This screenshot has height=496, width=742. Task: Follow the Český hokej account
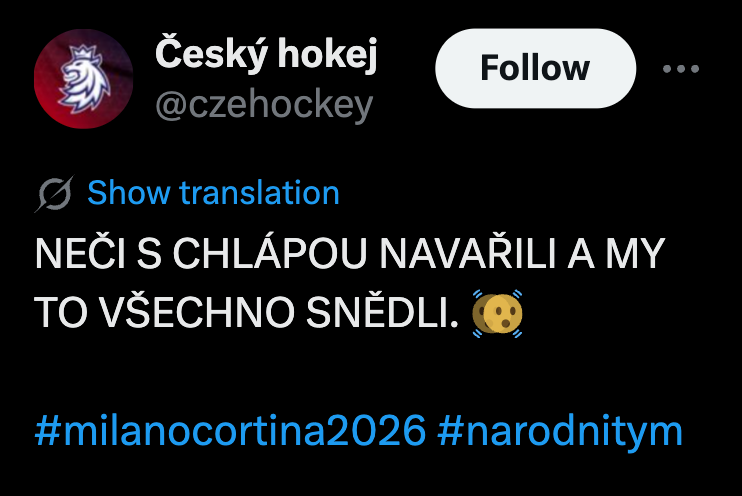(x=535, y=68)
